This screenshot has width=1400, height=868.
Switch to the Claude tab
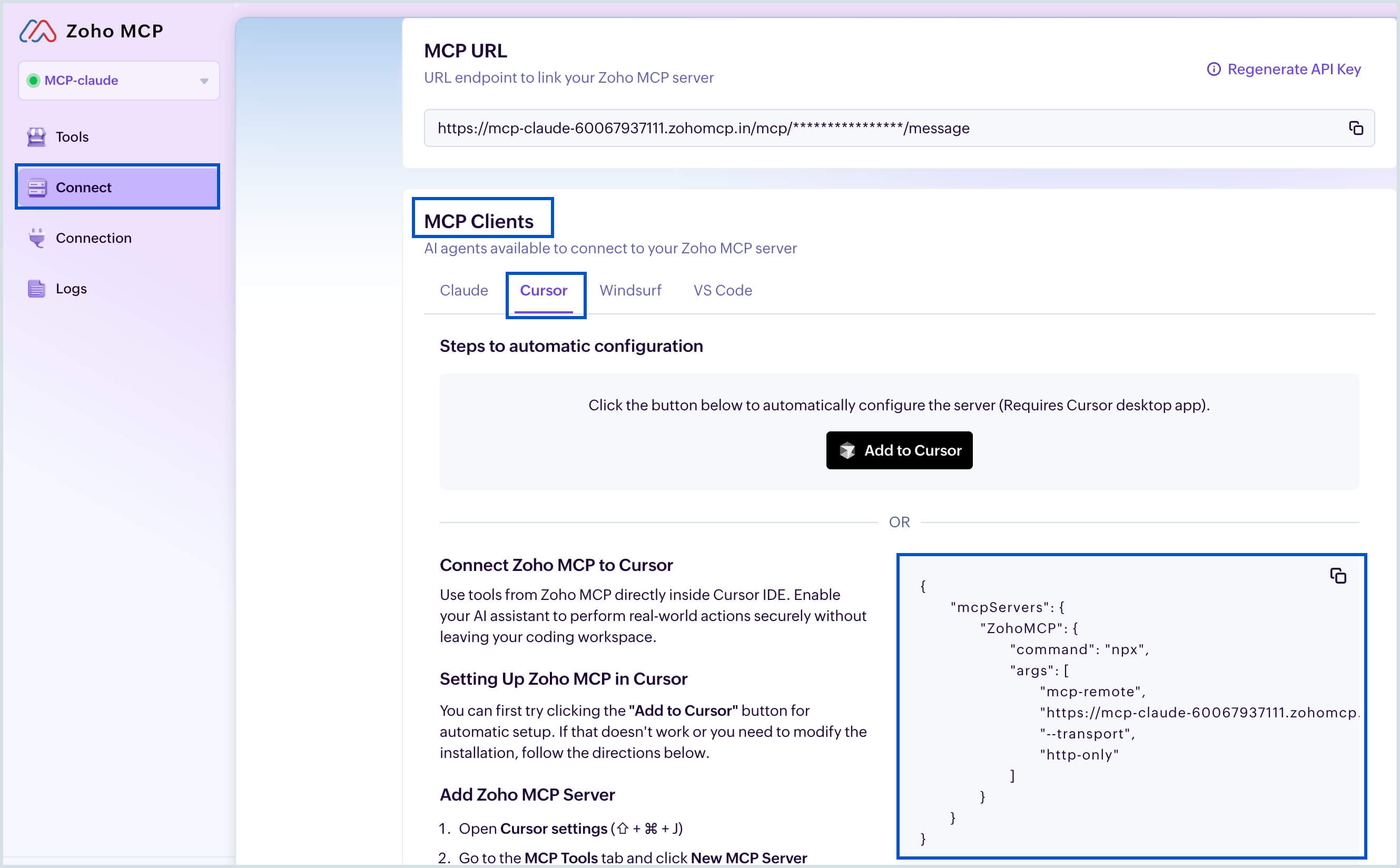[464, 291]
